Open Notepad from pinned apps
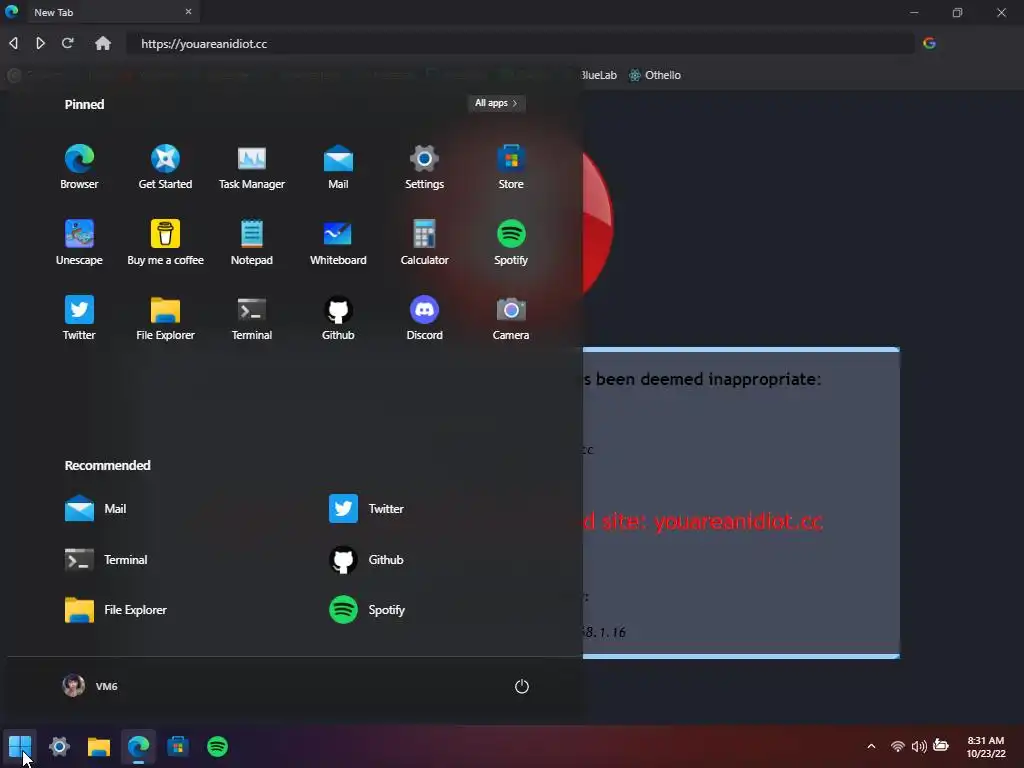The height and width of the screenshot is (768, 1024). (x=251, y=242)
